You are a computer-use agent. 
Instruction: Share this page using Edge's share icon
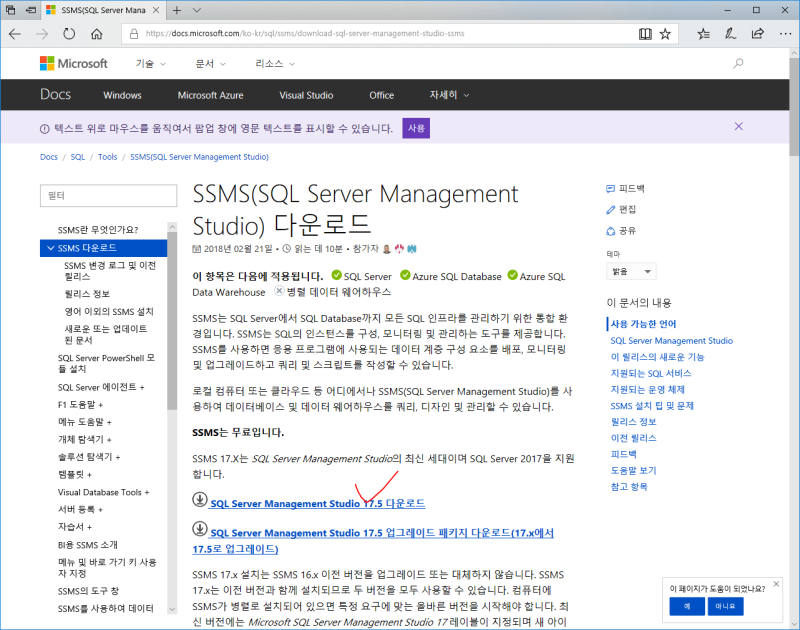tap(758, 33)
